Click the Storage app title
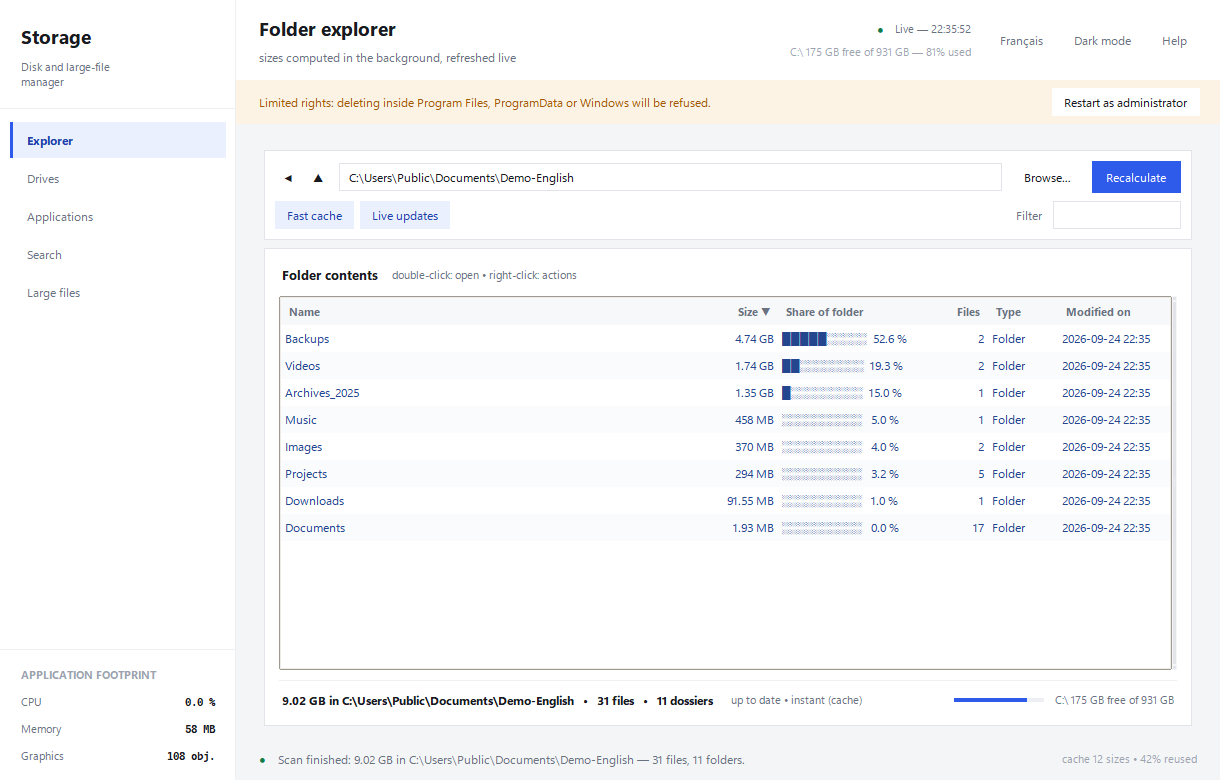1220x780 pixels. point(56,38)
